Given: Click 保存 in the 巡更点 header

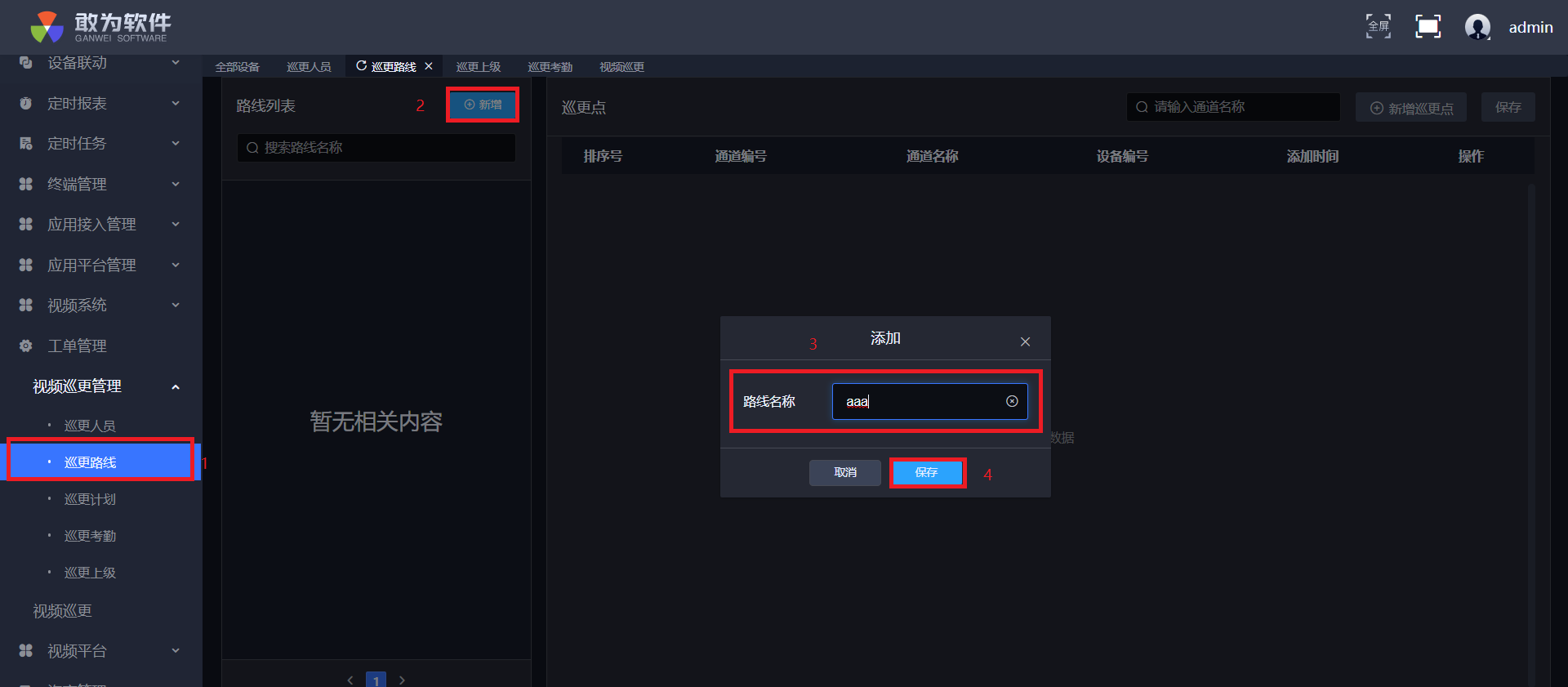Looking at the screenshot, I should coord(1508,107).
